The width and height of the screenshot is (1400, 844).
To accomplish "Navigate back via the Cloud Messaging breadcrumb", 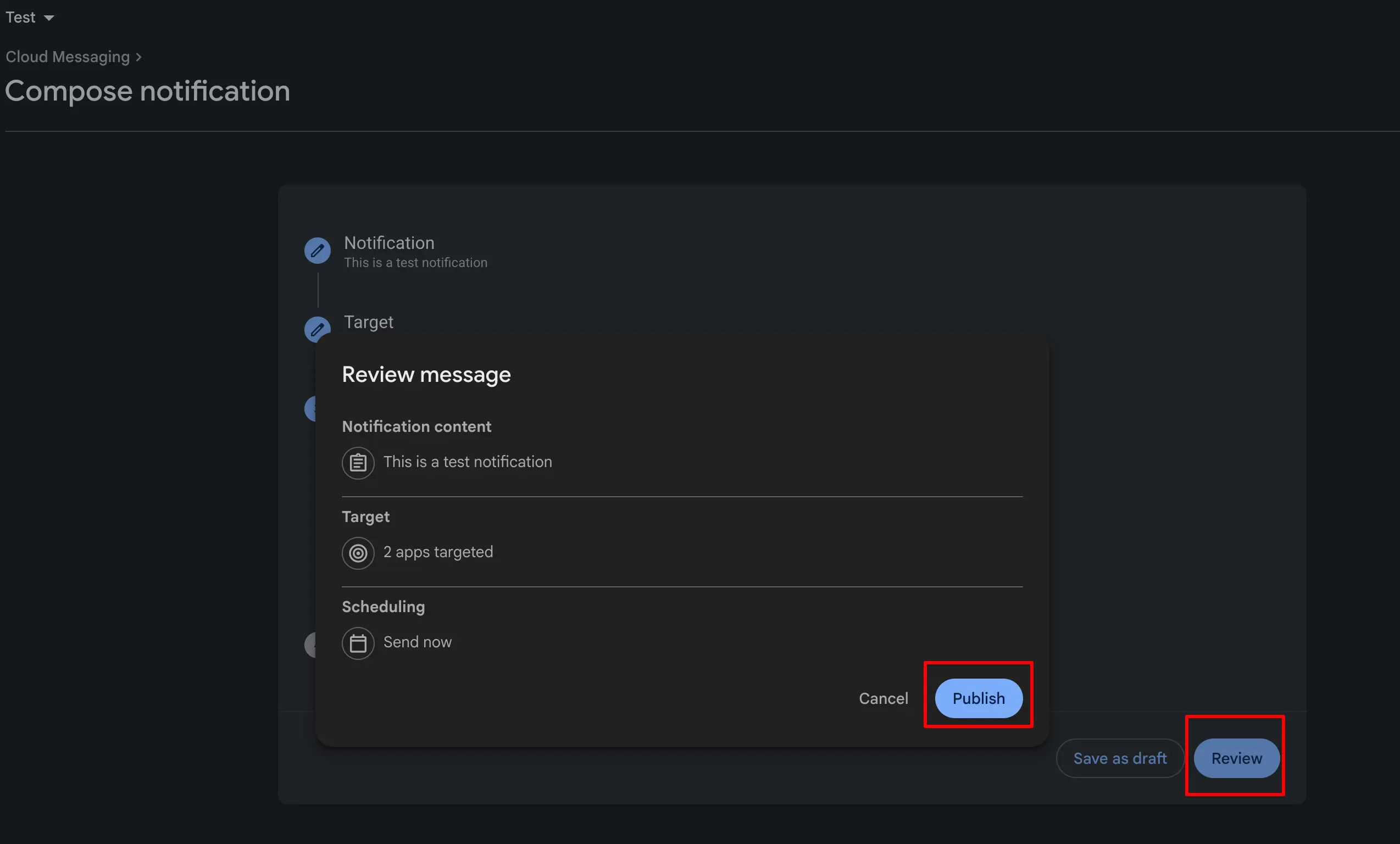I will tap(68, 57).
